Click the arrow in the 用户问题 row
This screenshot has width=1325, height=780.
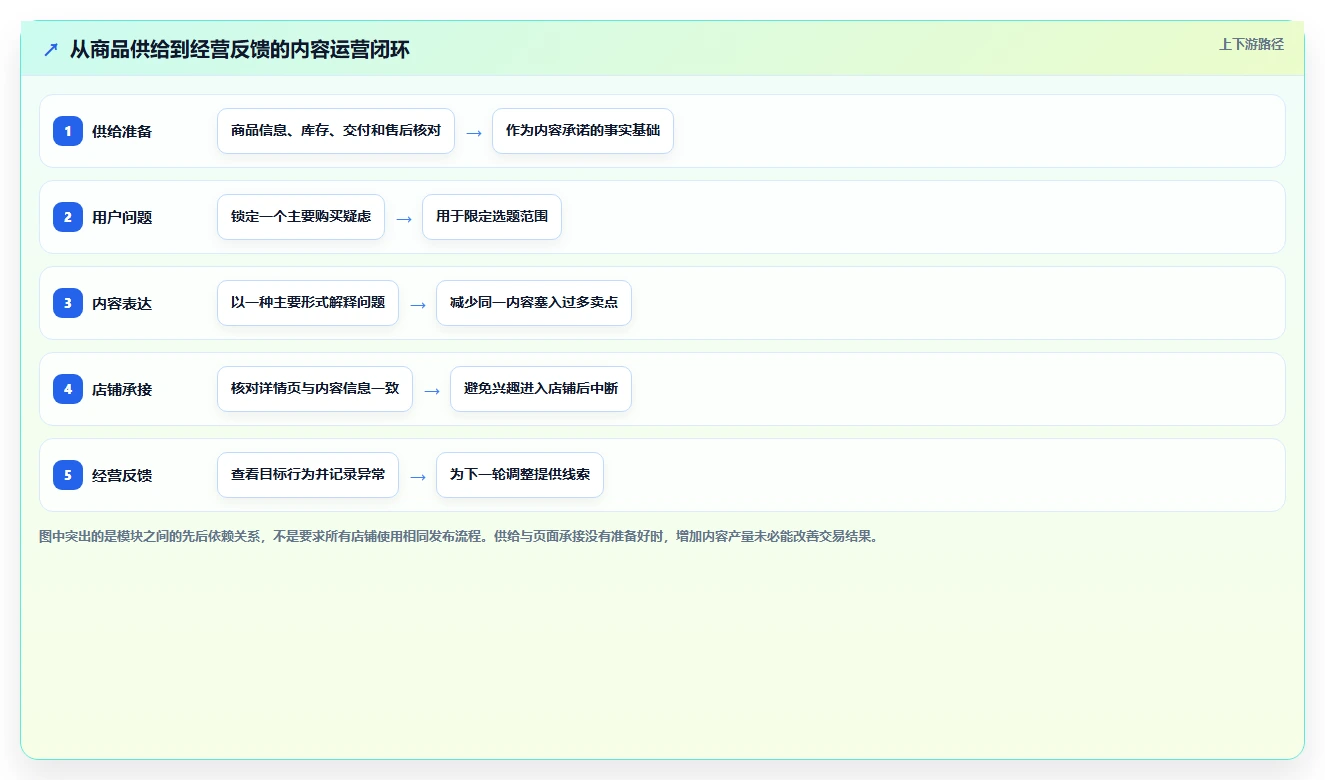[404, 218]
